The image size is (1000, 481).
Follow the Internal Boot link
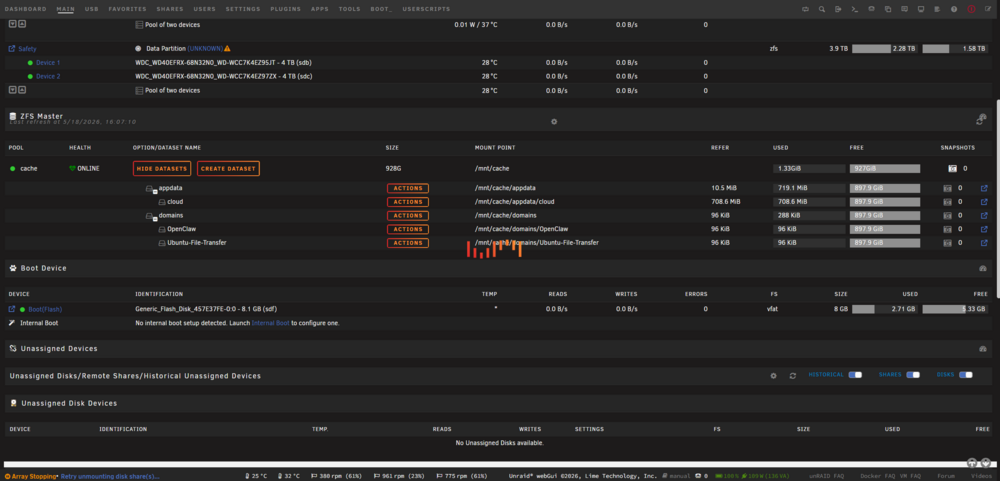click(270, 323)
